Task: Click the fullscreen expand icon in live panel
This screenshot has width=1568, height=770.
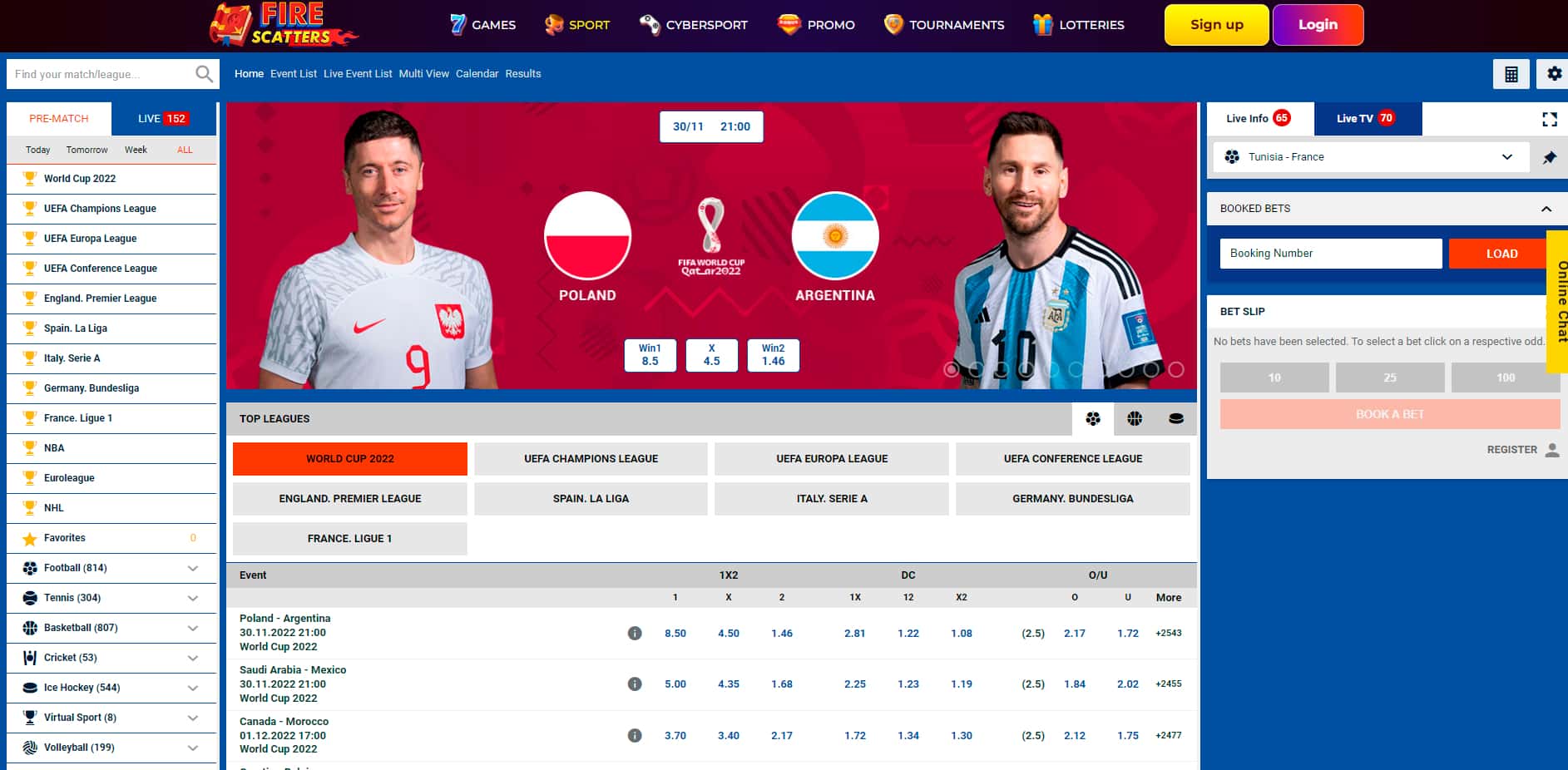Action: [x=1549, y=119]
